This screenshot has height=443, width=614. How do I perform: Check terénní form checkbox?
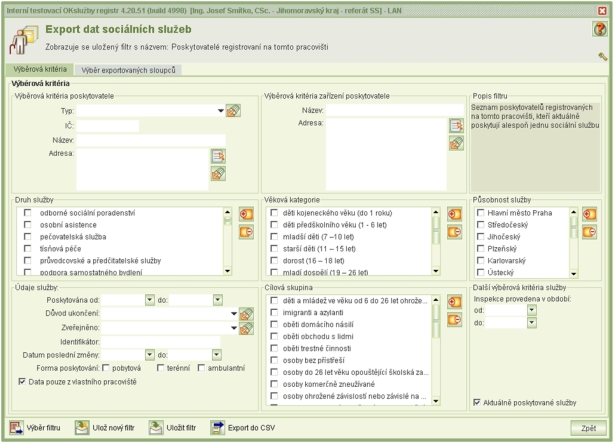(x=160, y=368)
